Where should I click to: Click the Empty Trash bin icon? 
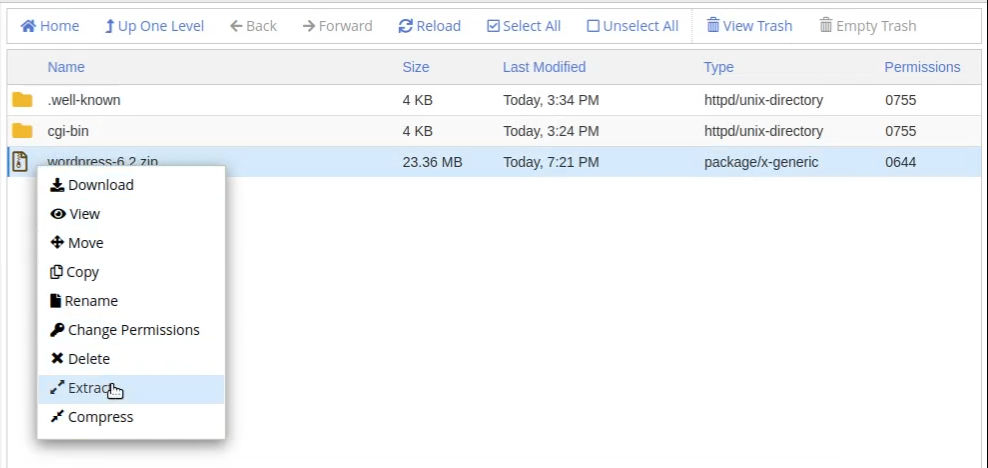826,25
